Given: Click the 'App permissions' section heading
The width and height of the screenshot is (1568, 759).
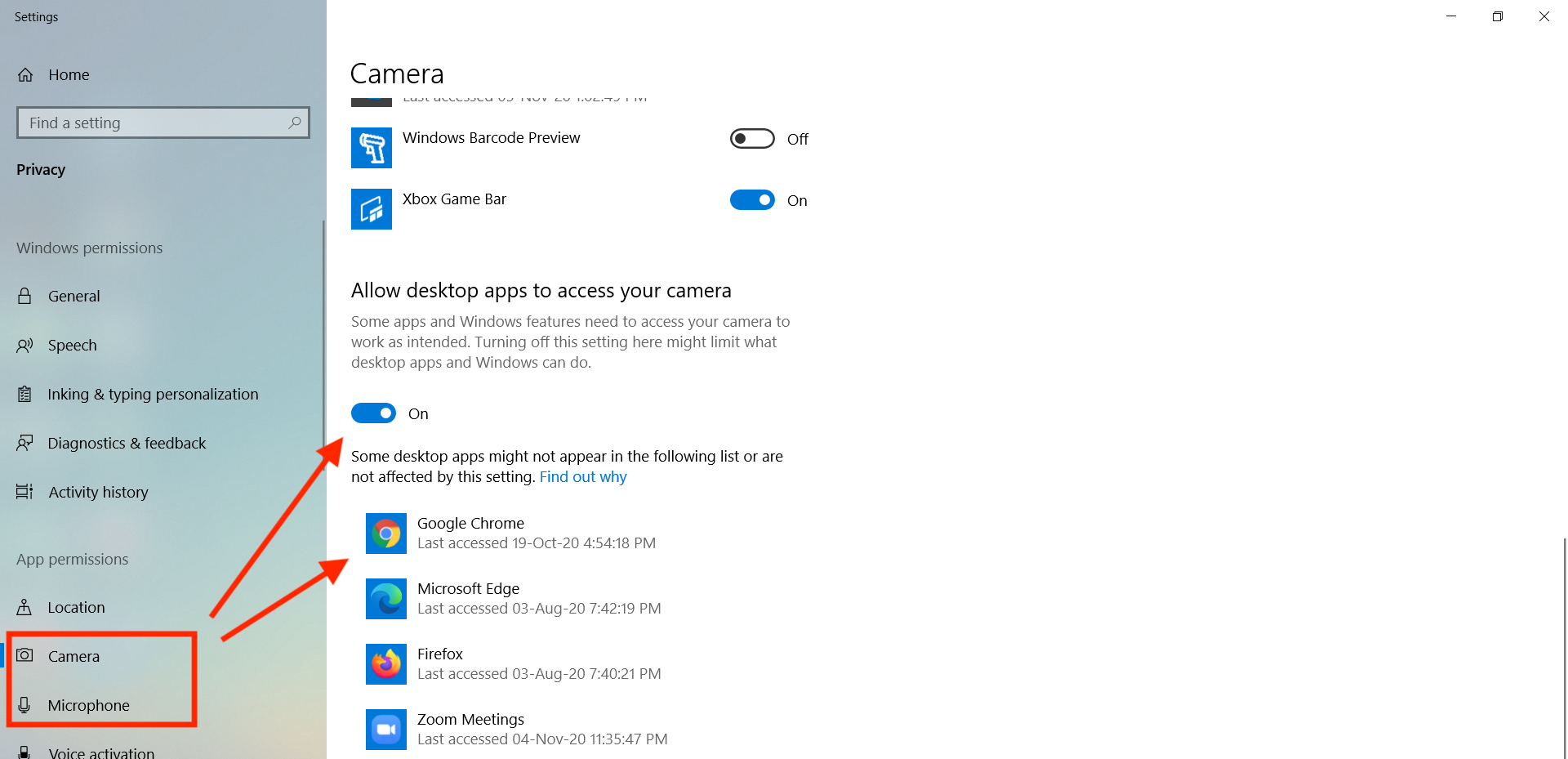Looking at the screenshot, I should (73, 560).
